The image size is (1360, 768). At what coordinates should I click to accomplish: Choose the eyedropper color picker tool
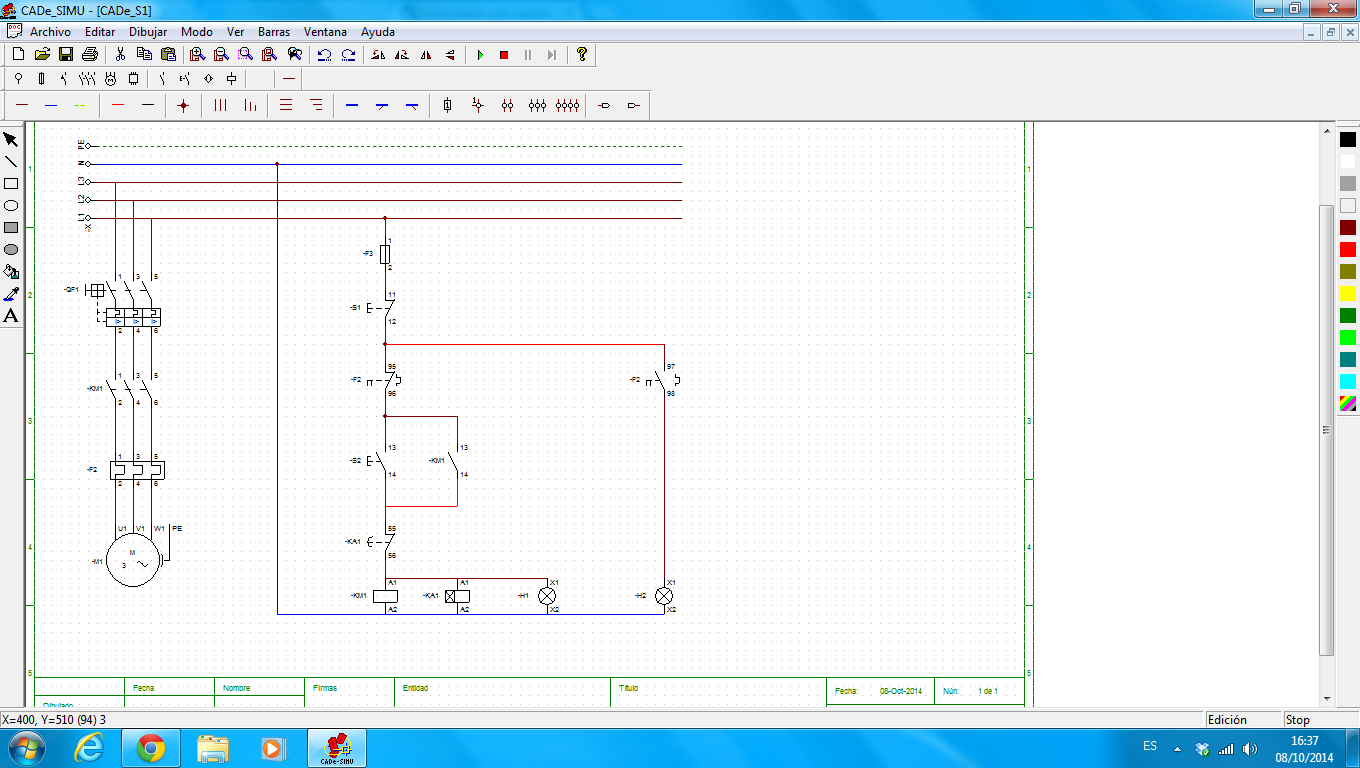[x=11, y=294]
